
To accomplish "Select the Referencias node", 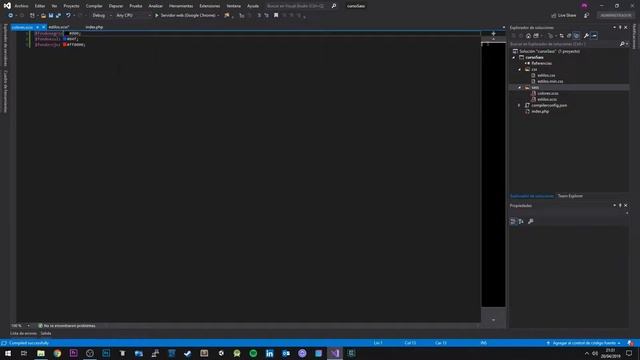I will point(541,63).
